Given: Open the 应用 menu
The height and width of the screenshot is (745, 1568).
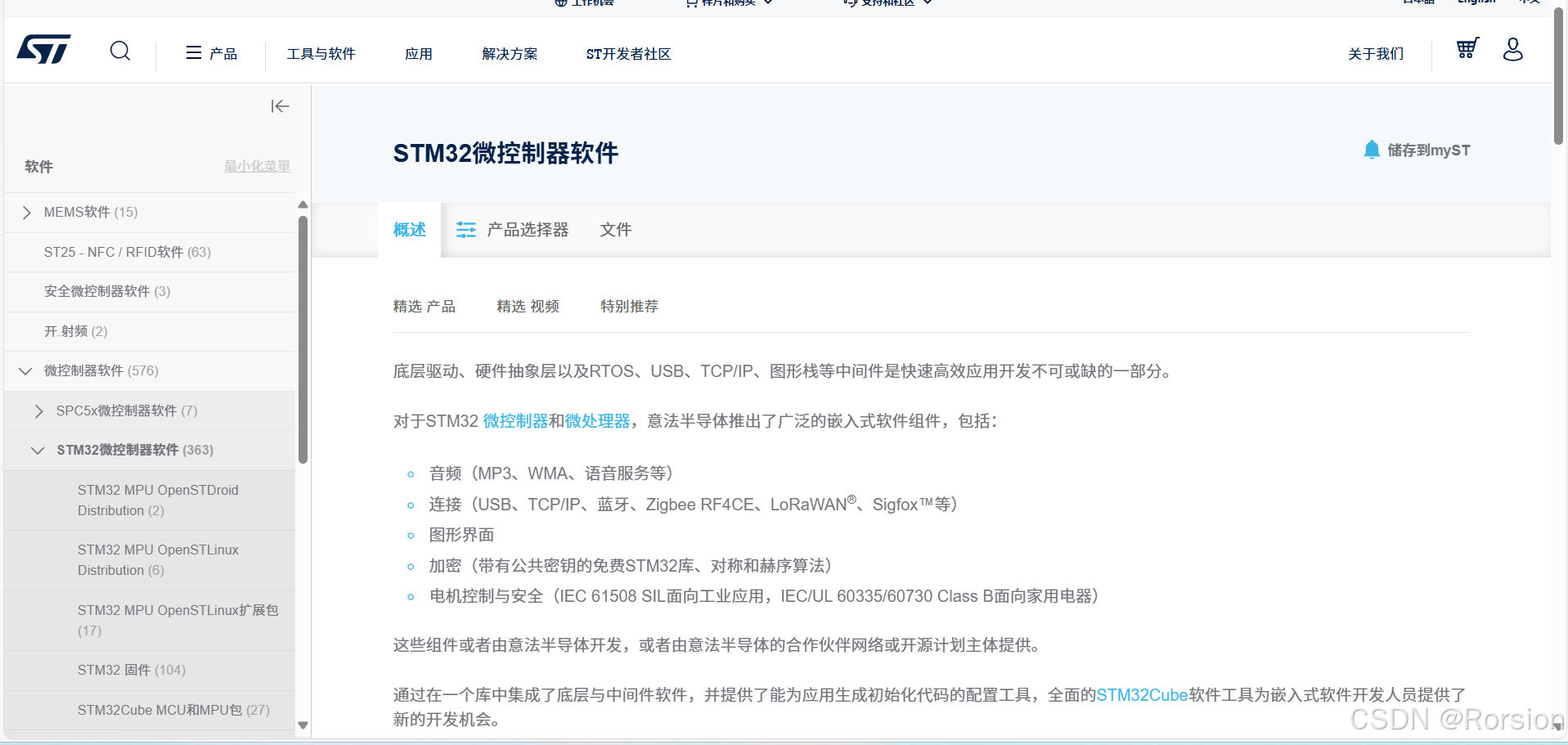Looking at the screenshot, I should tap(419, 54).
